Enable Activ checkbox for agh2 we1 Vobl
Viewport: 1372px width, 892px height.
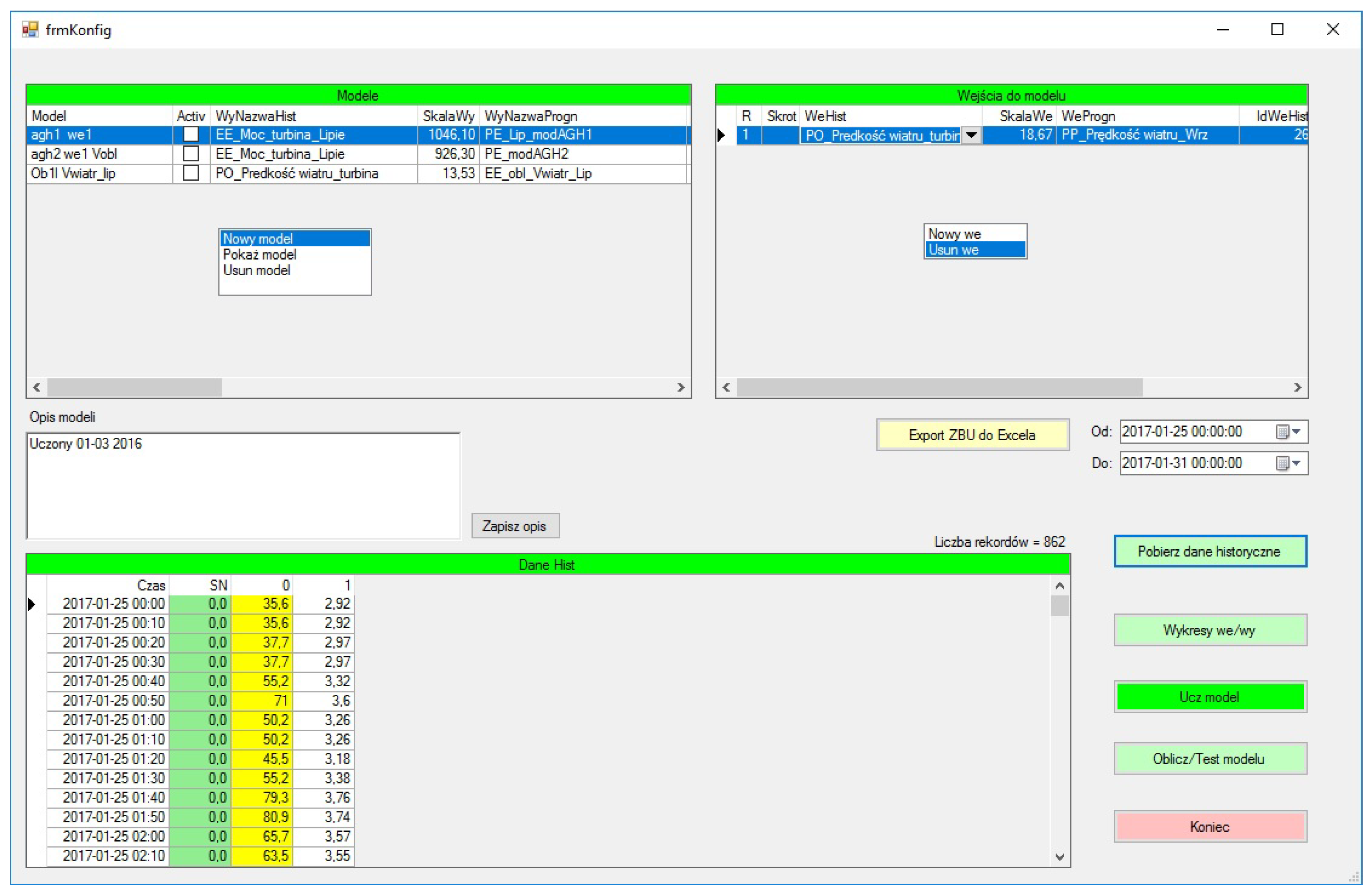click(191, 154)
